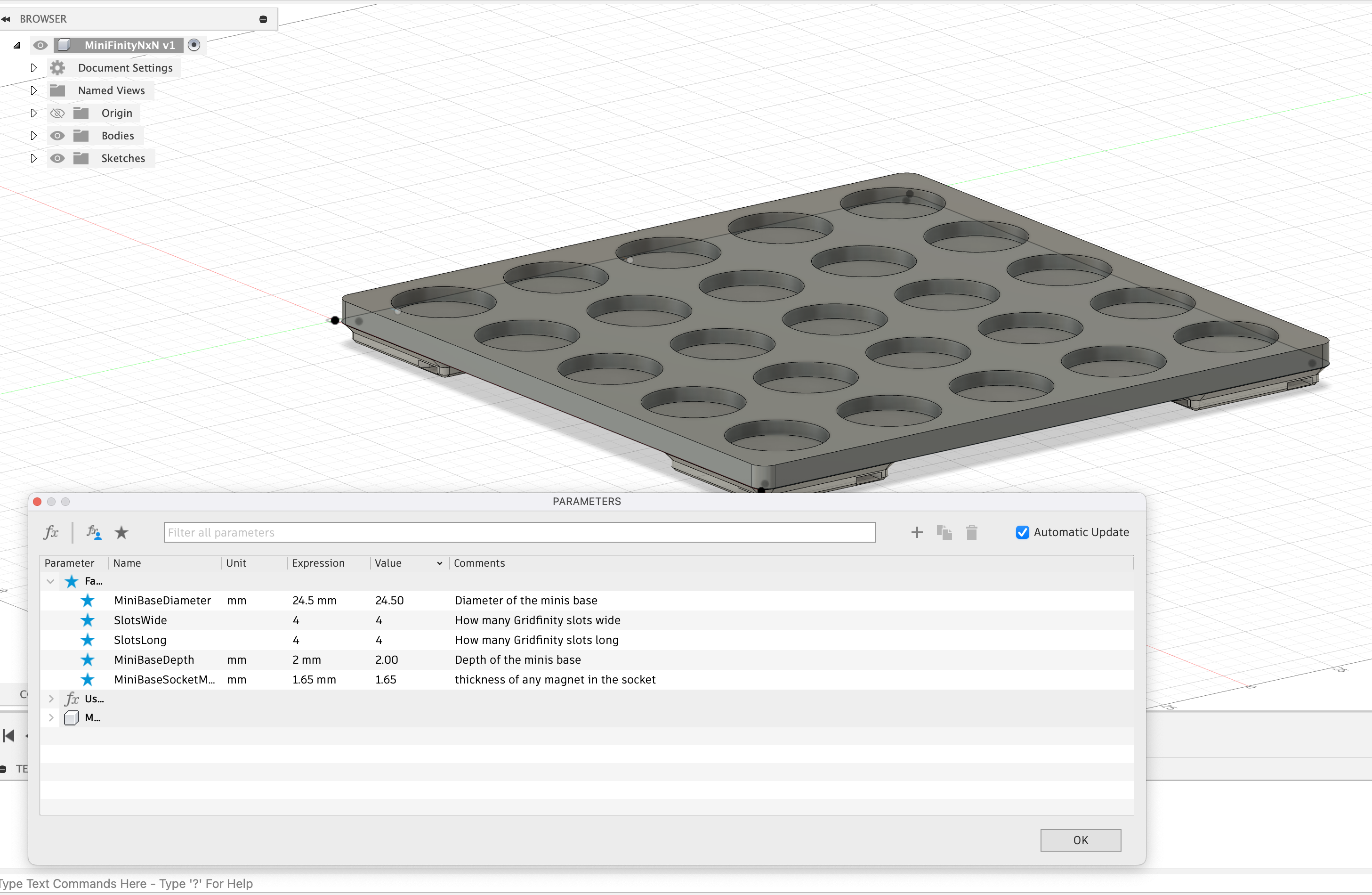1372x895 pixels.
Task: Click the user-defined parameters filter icon
Action: point(93,532)
